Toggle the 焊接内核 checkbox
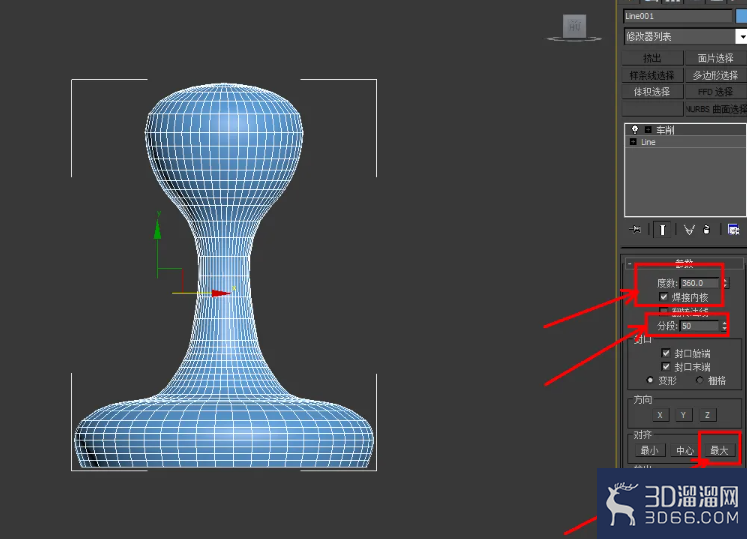This screenshot has width=747, height=539. coord(663,297)
